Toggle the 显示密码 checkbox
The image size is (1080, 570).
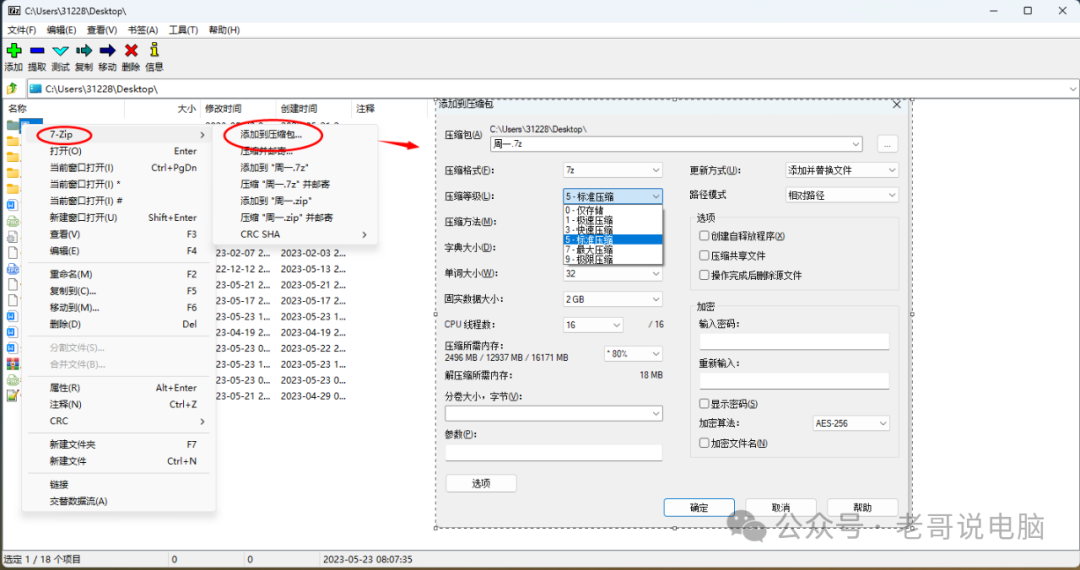(x=704, y=404)
